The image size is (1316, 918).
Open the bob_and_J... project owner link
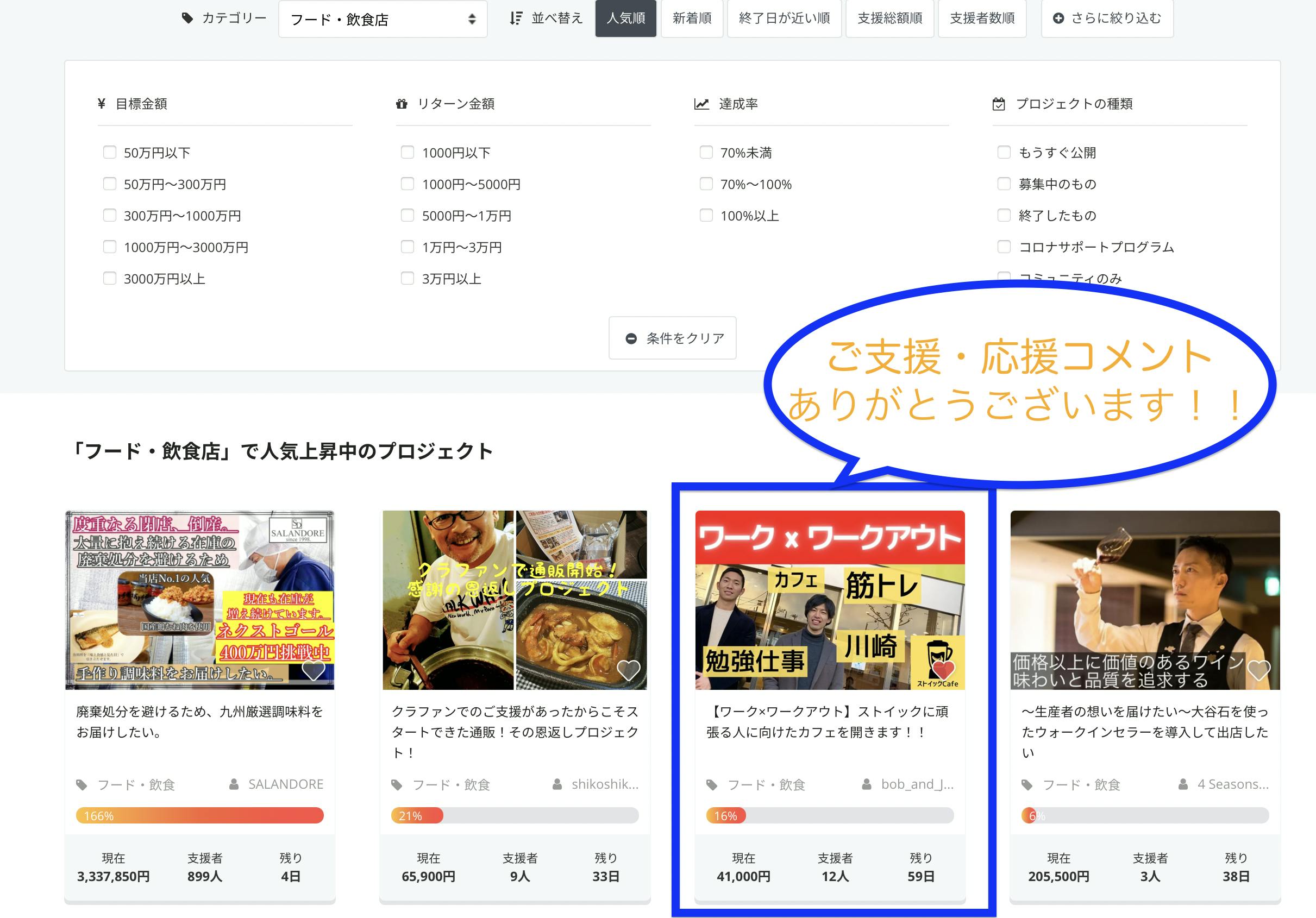[917, 784]
